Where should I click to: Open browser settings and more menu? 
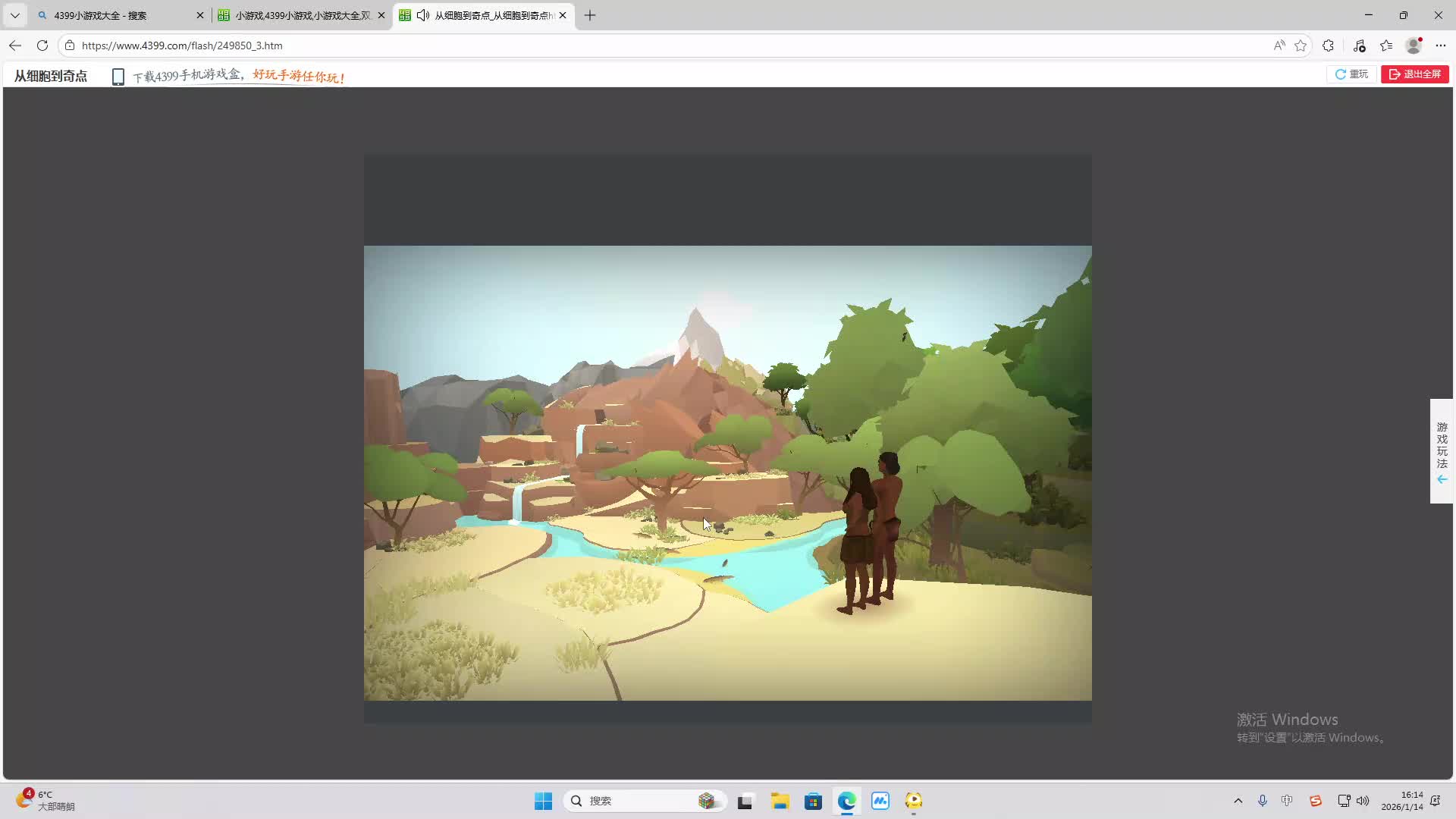pyautogui.click(x=1441, y=45)
